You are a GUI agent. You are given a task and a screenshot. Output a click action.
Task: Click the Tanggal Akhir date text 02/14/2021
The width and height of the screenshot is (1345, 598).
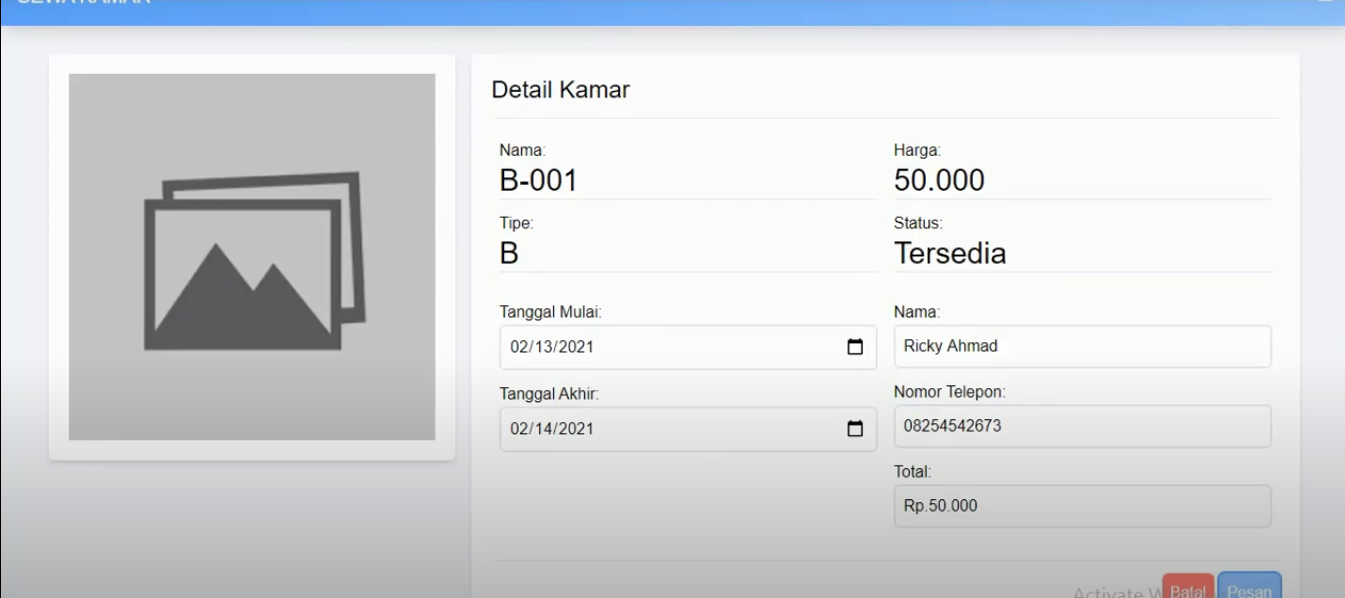click(552, 428)
